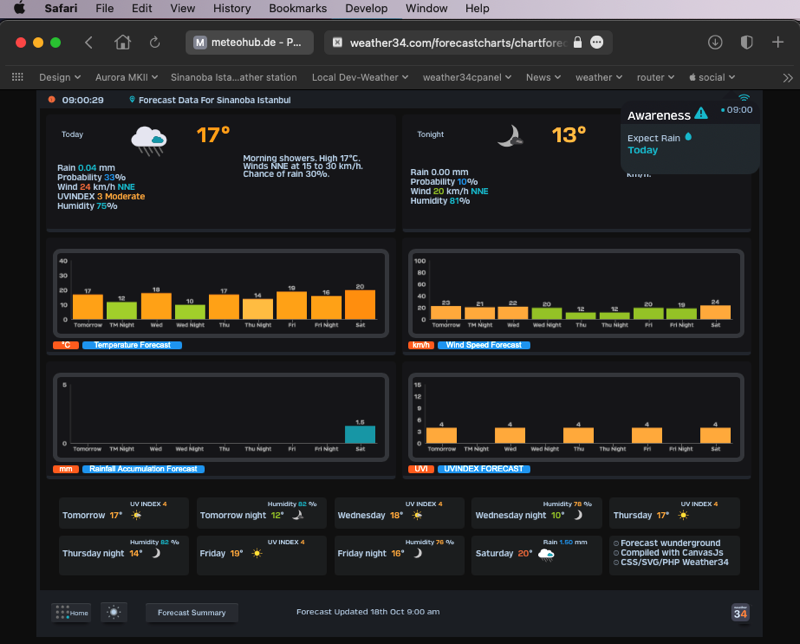The image size is (800, 644).
Task: Click the Home toolbar icon
Action: coord(122,42)
